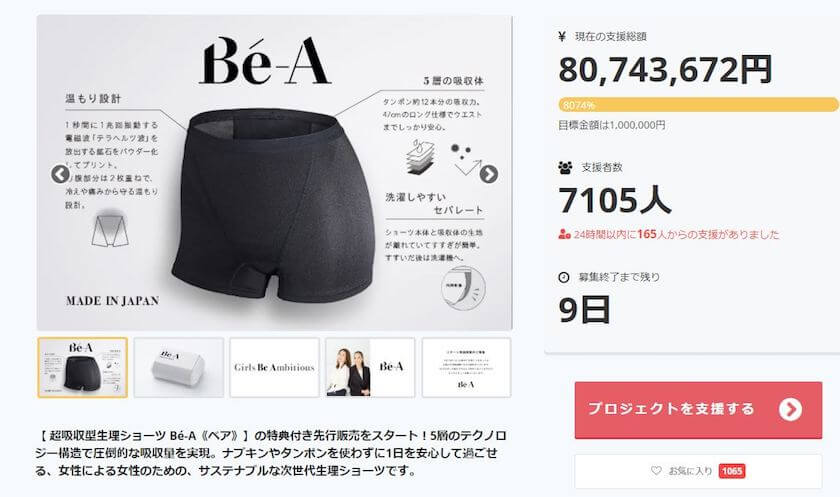Click the heart icon beside お気に入り
This screenshot has height=497, width=840.
tap(656, 471)
